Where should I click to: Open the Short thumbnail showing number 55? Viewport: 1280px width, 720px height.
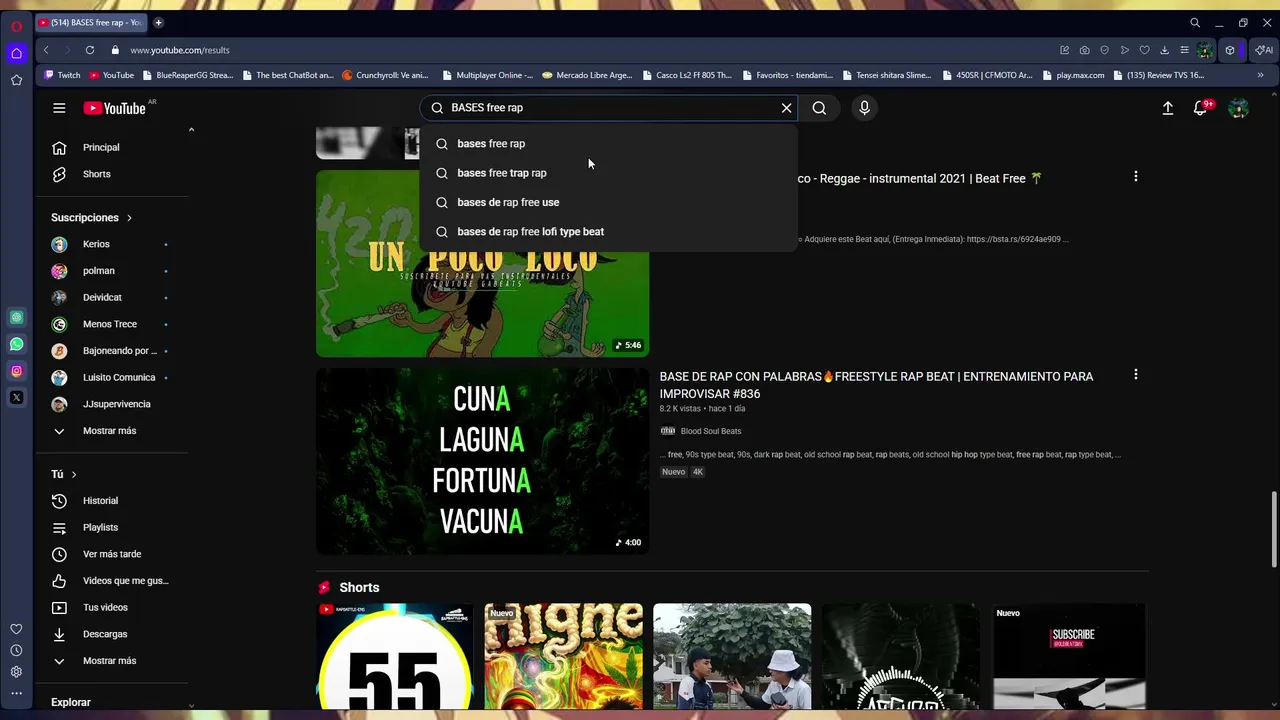click(395, 656)
